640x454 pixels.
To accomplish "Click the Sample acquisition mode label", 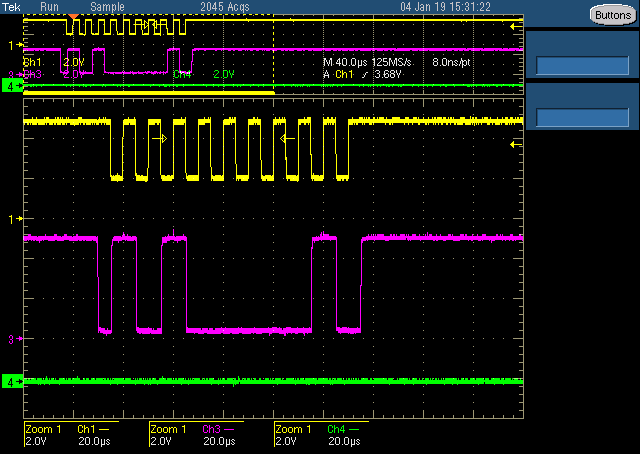I will (107, 7).
